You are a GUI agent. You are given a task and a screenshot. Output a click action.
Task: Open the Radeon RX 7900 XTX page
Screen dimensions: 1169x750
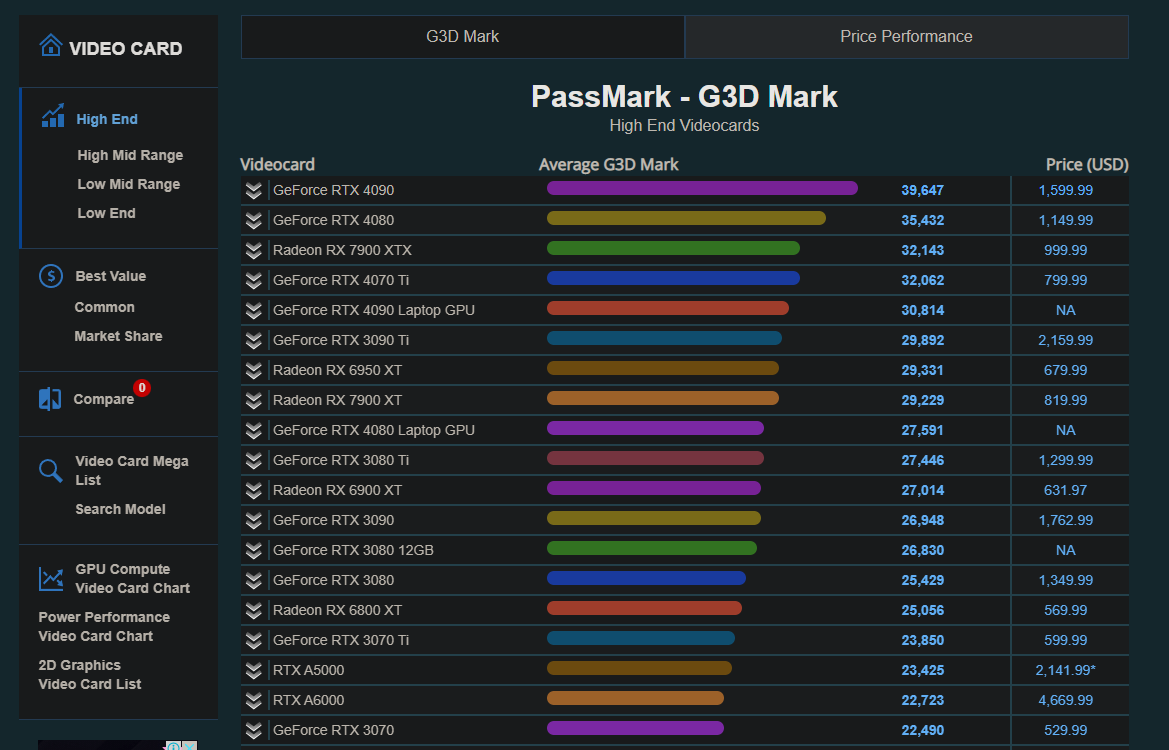tap(342, 250)
